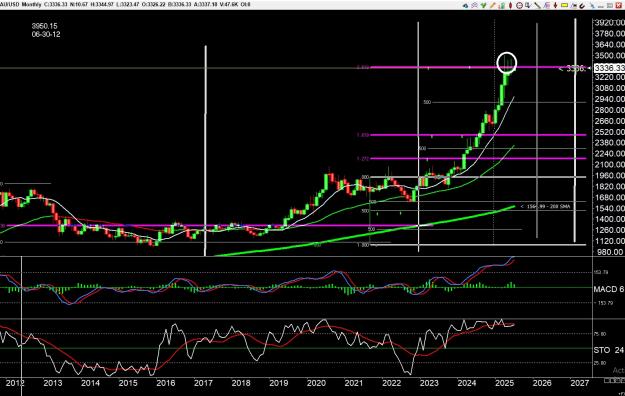Minimize the chart window
This screenshot has height=396, width=625.
[x=601, y=6]
